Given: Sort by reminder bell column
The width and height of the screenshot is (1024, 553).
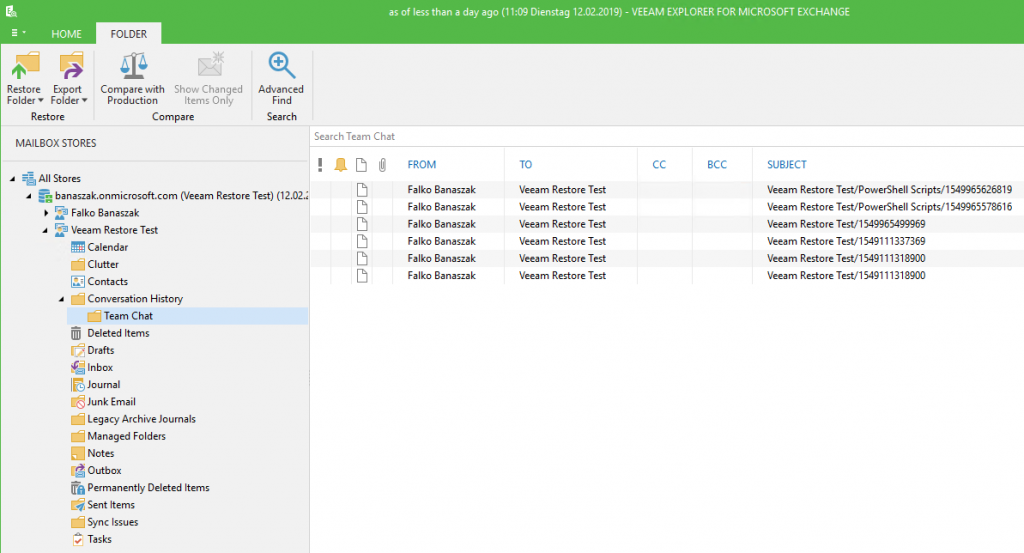Looking at the screenshot, I should coord(340,165).
